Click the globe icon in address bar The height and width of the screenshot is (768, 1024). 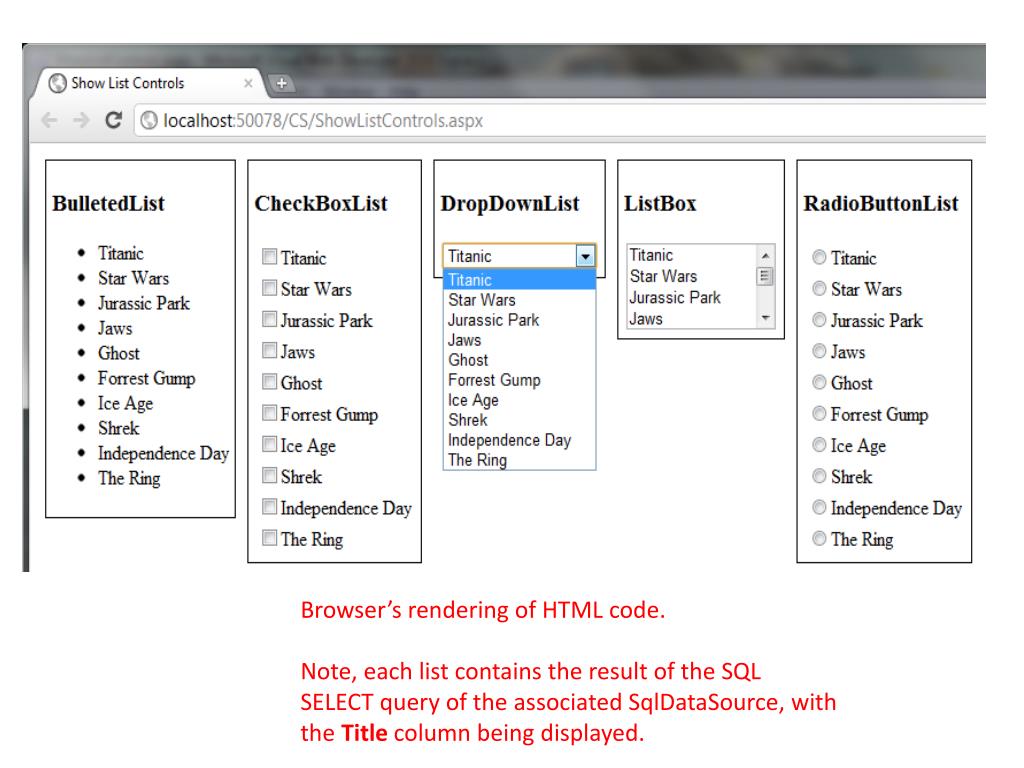click(149, 120)
